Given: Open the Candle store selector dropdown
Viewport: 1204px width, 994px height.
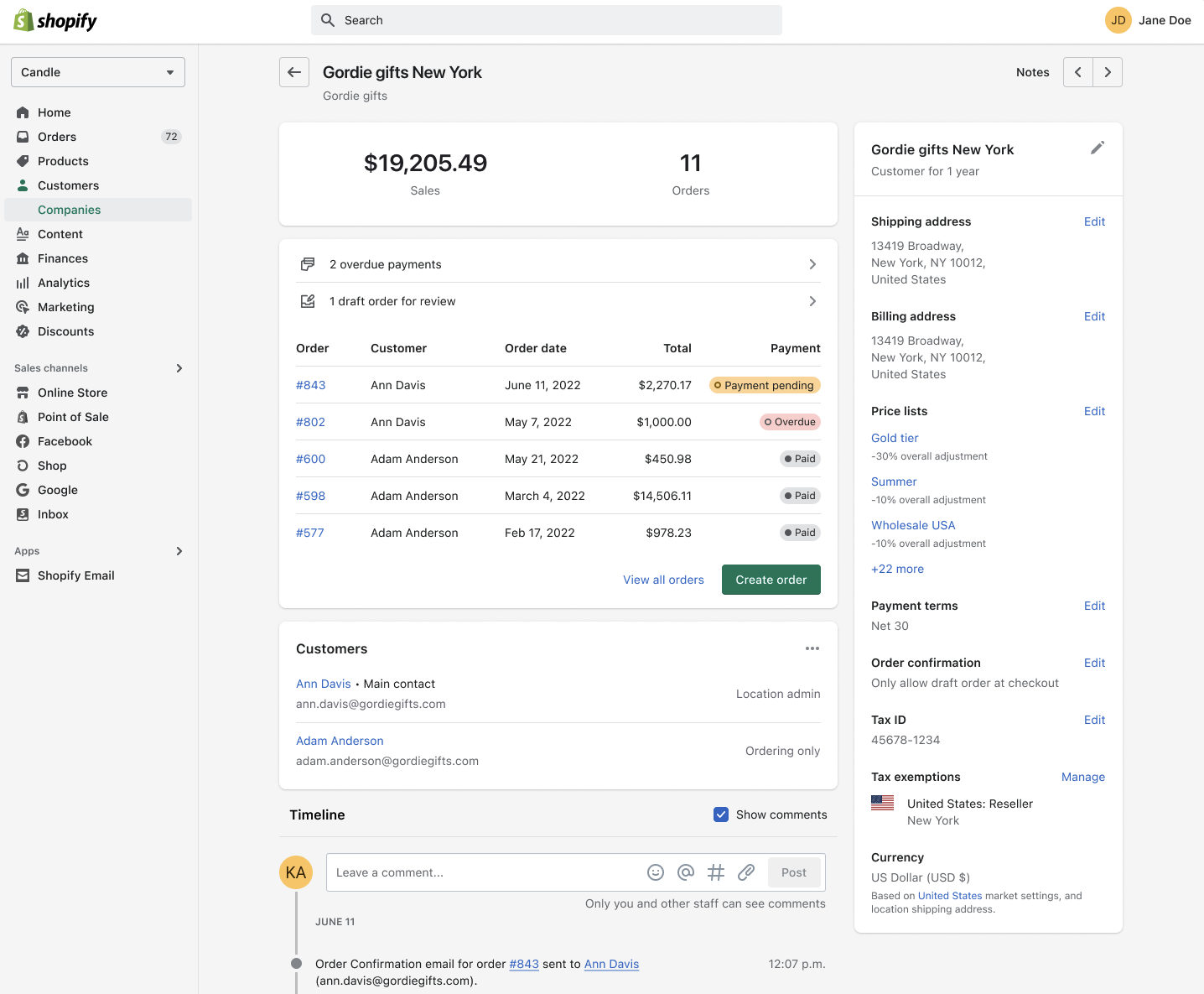Looking at the screenshot, I should click(x=98, y=72).
